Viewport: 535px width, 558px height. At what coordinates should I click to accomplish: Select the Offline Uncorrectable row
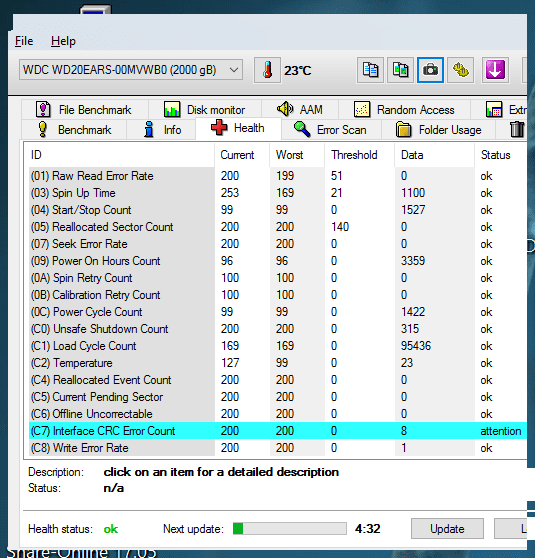(278, 414)
